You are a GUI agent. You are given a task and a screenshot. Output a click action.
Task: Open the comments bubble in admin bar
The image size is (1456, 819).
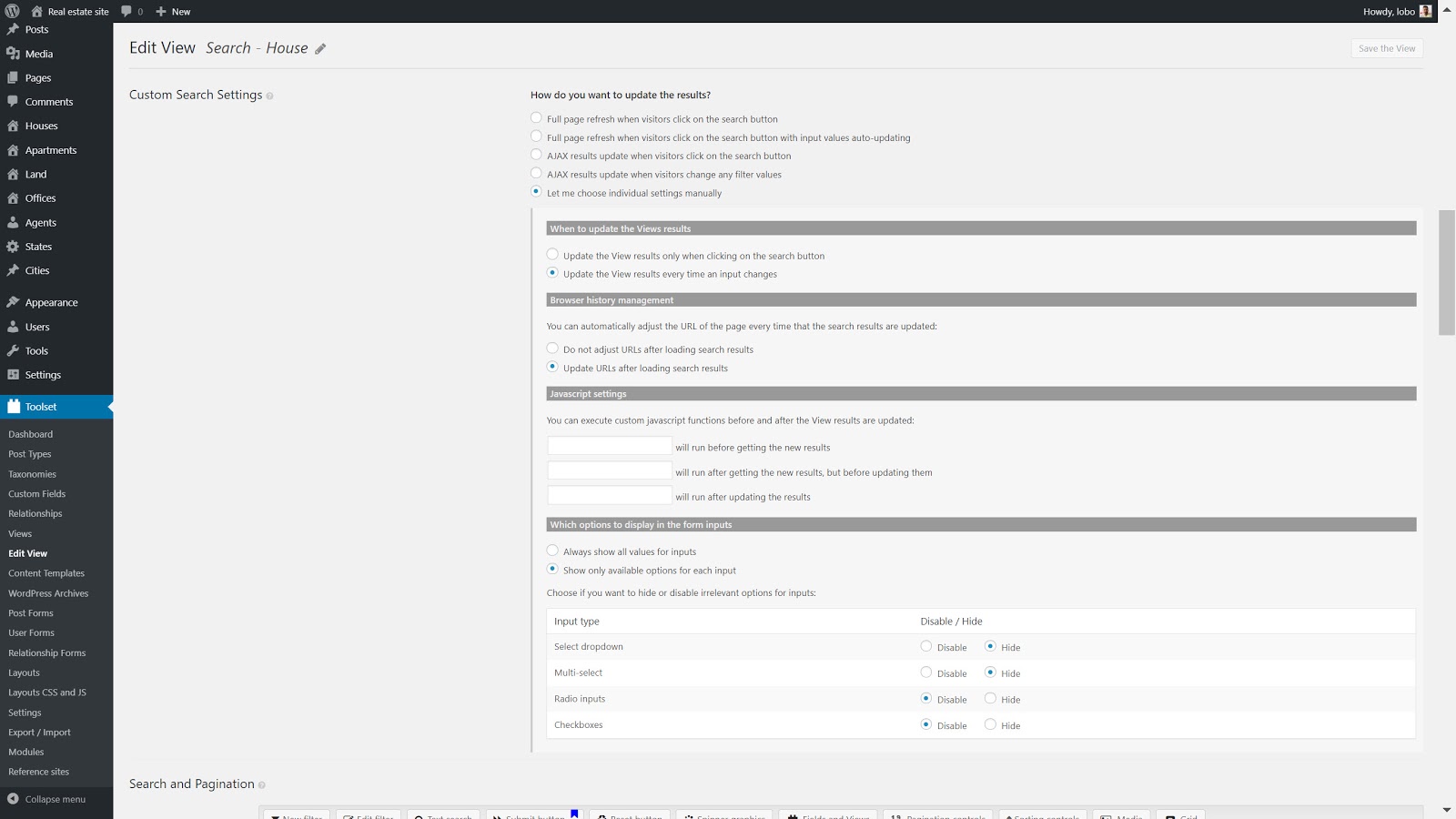click(x=126, y=11)
